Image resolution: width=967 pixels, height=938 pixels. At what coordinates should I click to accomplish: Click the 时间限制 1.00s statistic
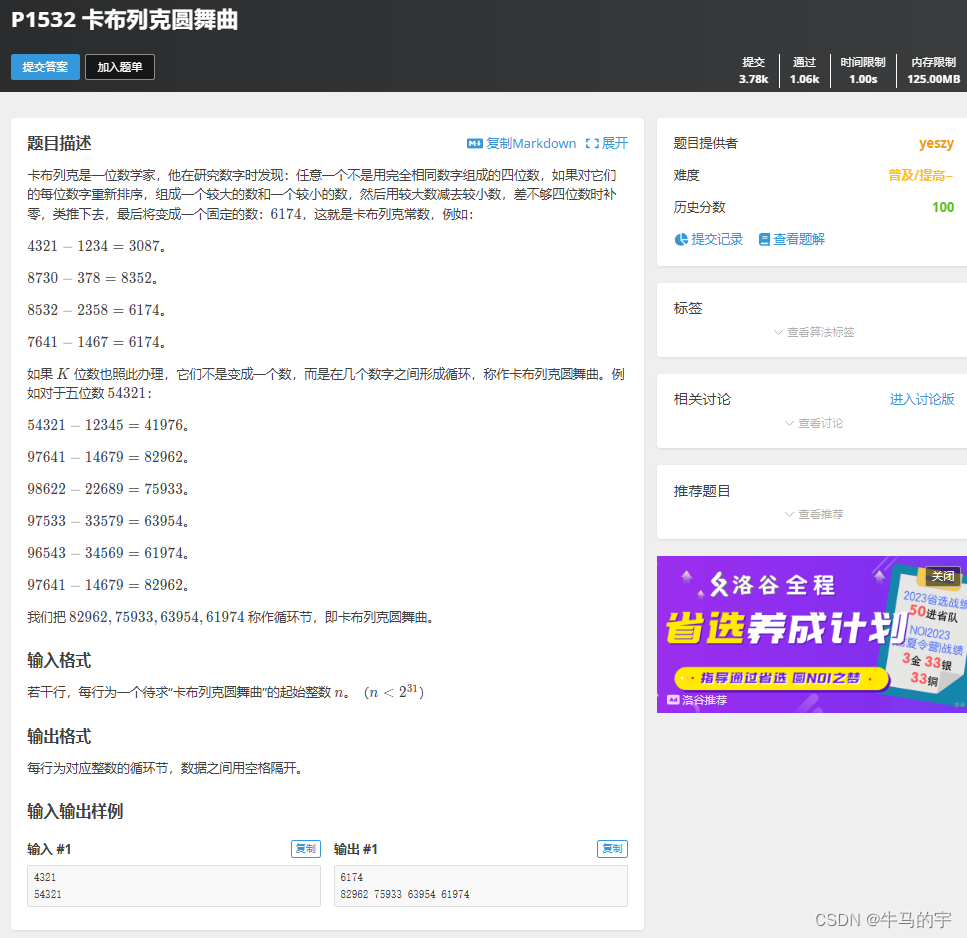[863, 70]
